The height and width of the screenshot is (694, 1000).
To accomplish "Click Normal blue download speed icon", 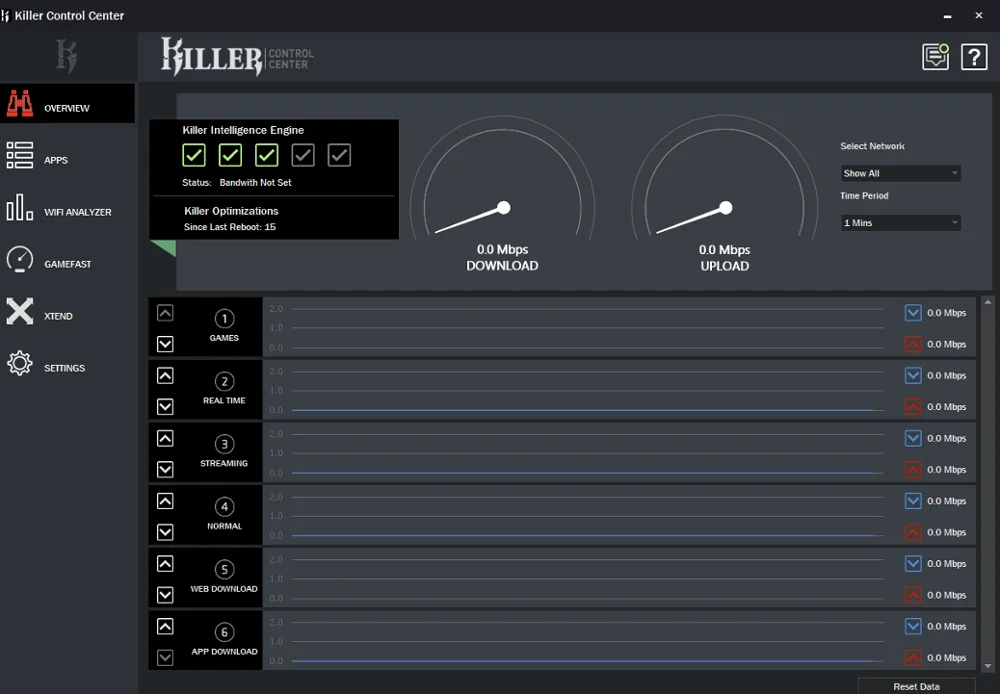I will point(913,501).
